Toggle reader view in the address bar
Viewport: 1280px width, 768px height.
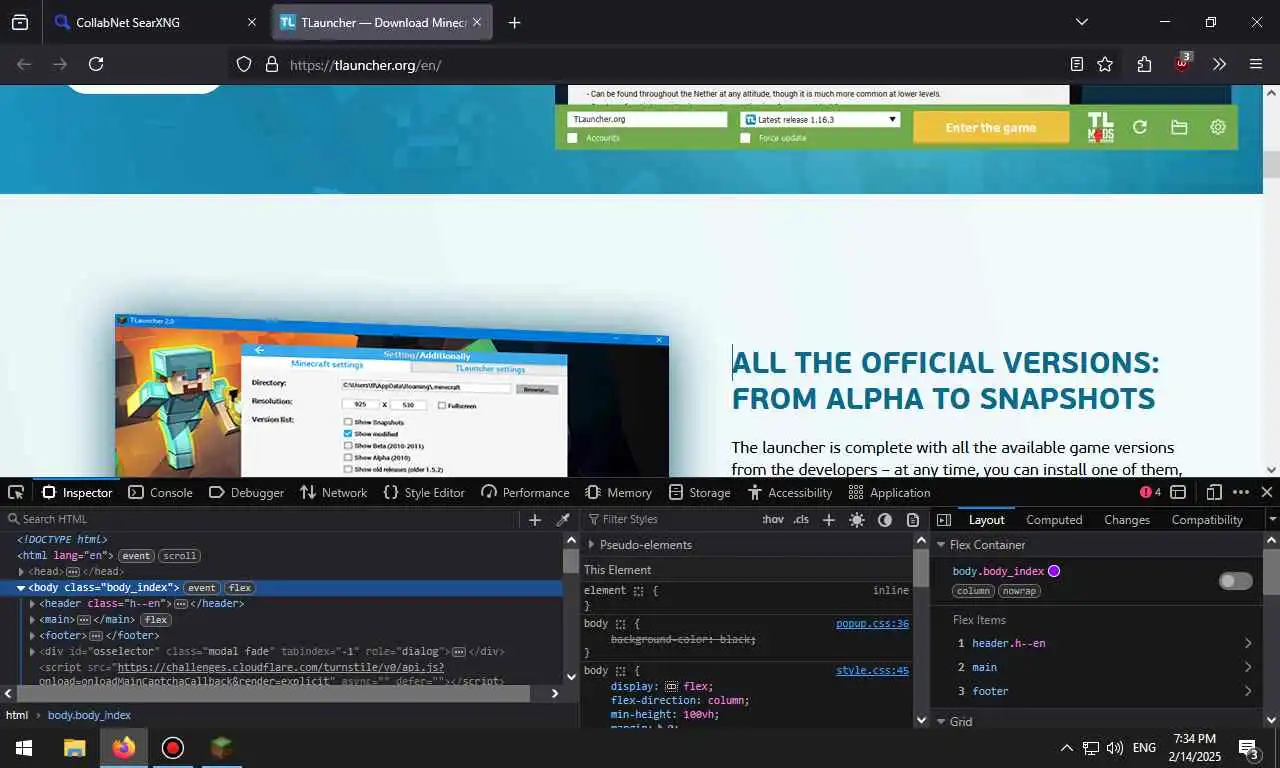coord(1076,64)
